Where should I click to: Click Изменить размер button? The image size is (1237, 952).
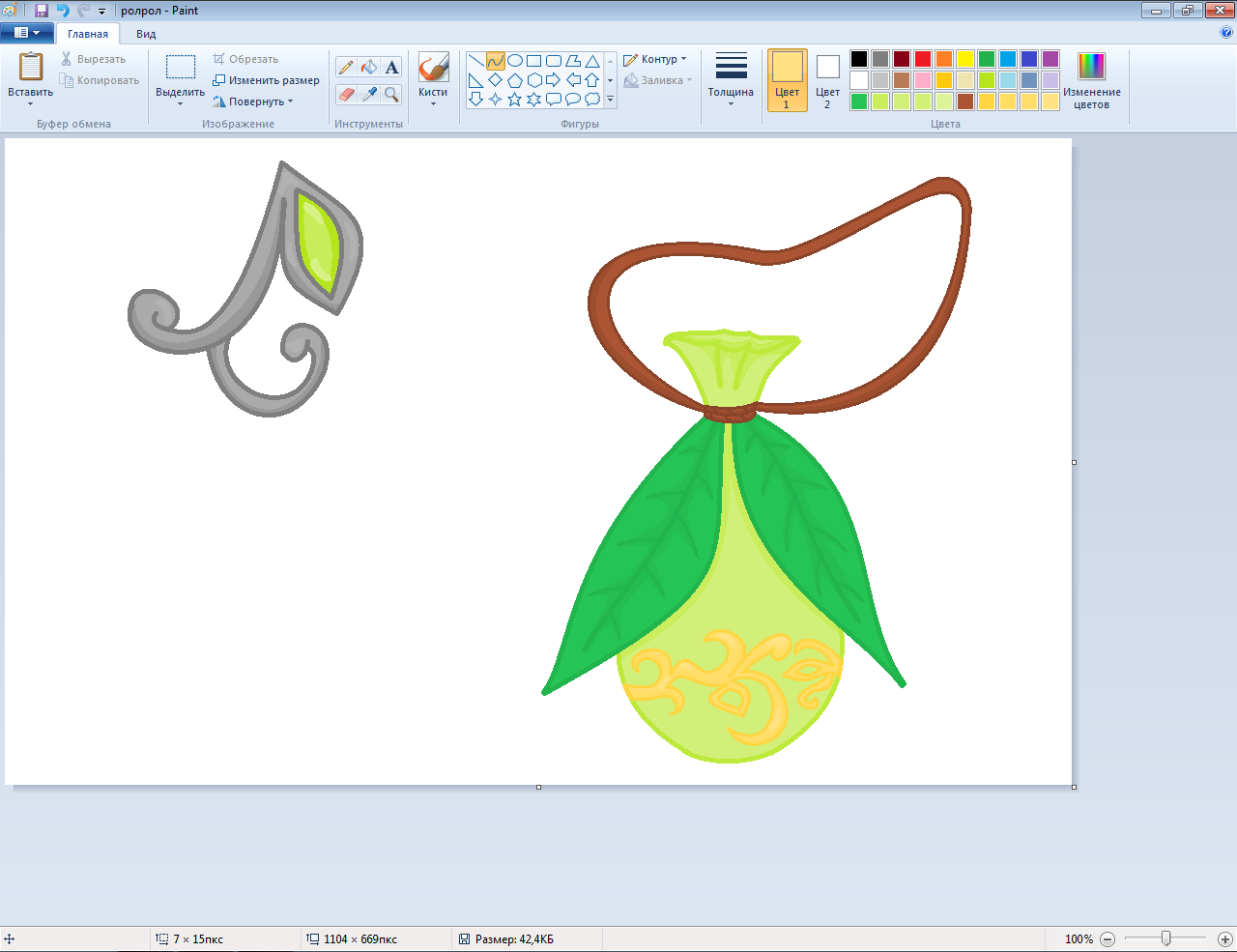click(x=267, y=80)
